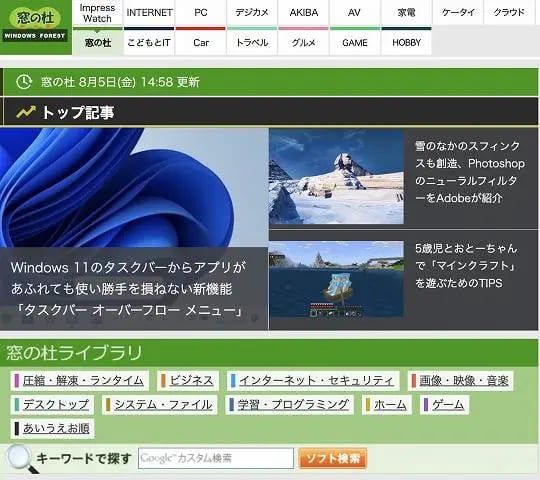This screenshot has width=540, height=480.
Task: Click the 窓の杜 8月5日(金) 14:58 更新 text
Action: [120, 82]
